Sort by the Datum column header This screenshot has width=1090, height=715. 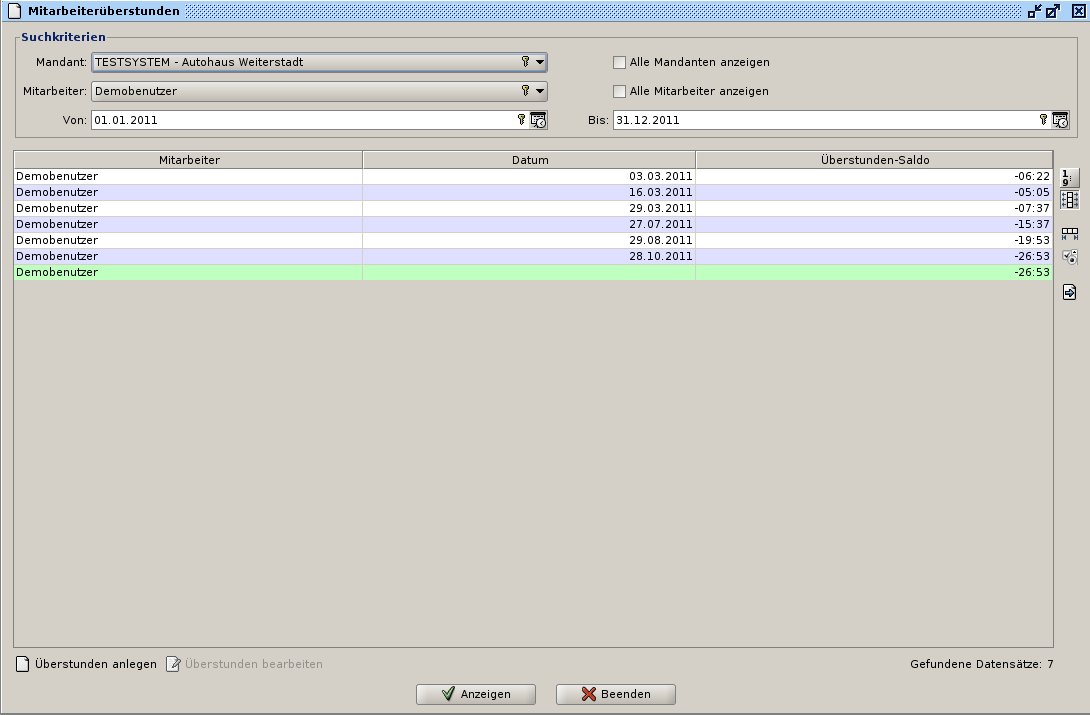(529, 160)
